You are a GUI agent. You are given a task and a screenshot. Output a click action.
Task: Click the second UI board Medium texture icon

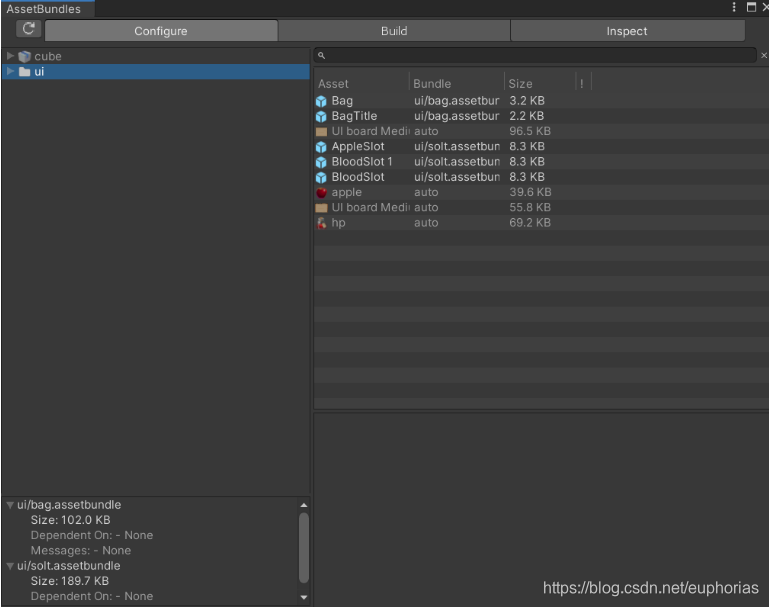(x=321, y=208)
